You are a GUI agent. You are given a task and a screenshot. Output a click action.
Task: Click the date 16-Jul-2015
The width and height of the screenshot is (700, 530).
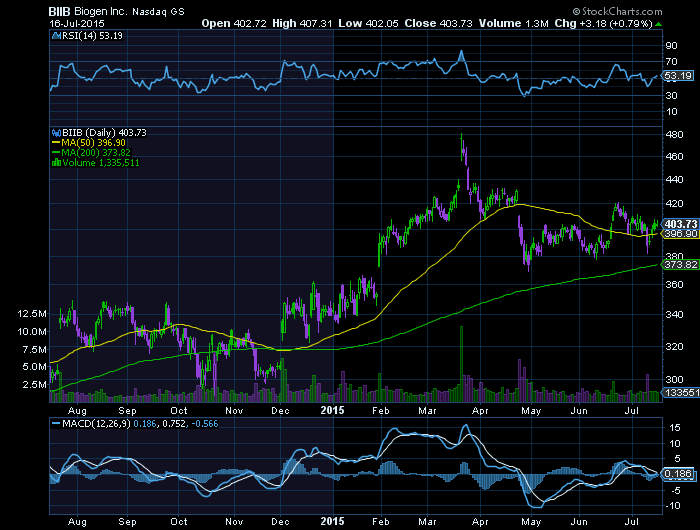pyautogui.click(x=77, y=23)
